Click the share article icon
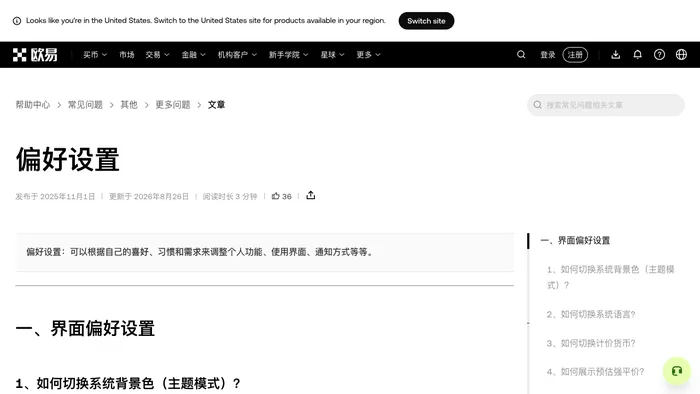This screenshot has width=700, height=394. tap(311, 195)
